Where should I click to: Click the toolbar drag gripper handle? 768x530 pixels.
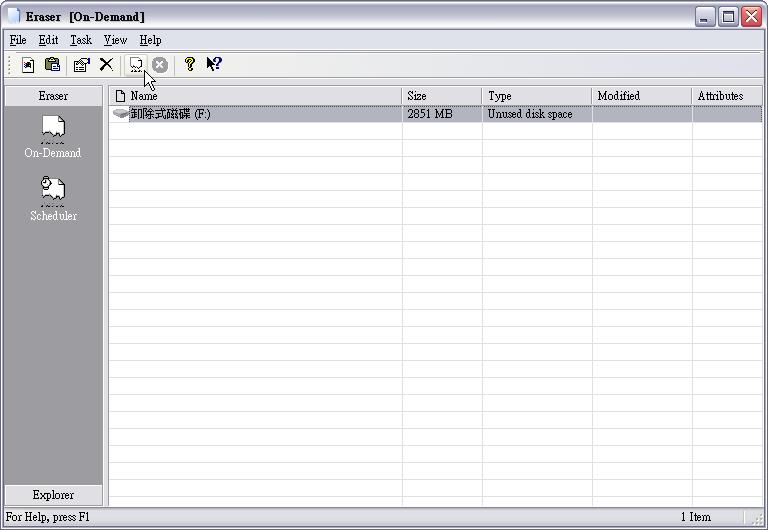coord(9,65)
